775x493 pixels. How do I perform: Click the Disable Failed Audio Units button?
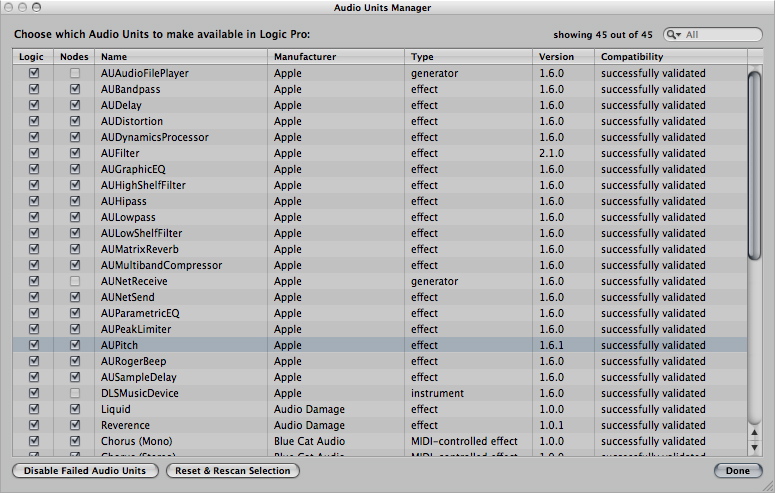pyautogui.click(x=85, y=471)
